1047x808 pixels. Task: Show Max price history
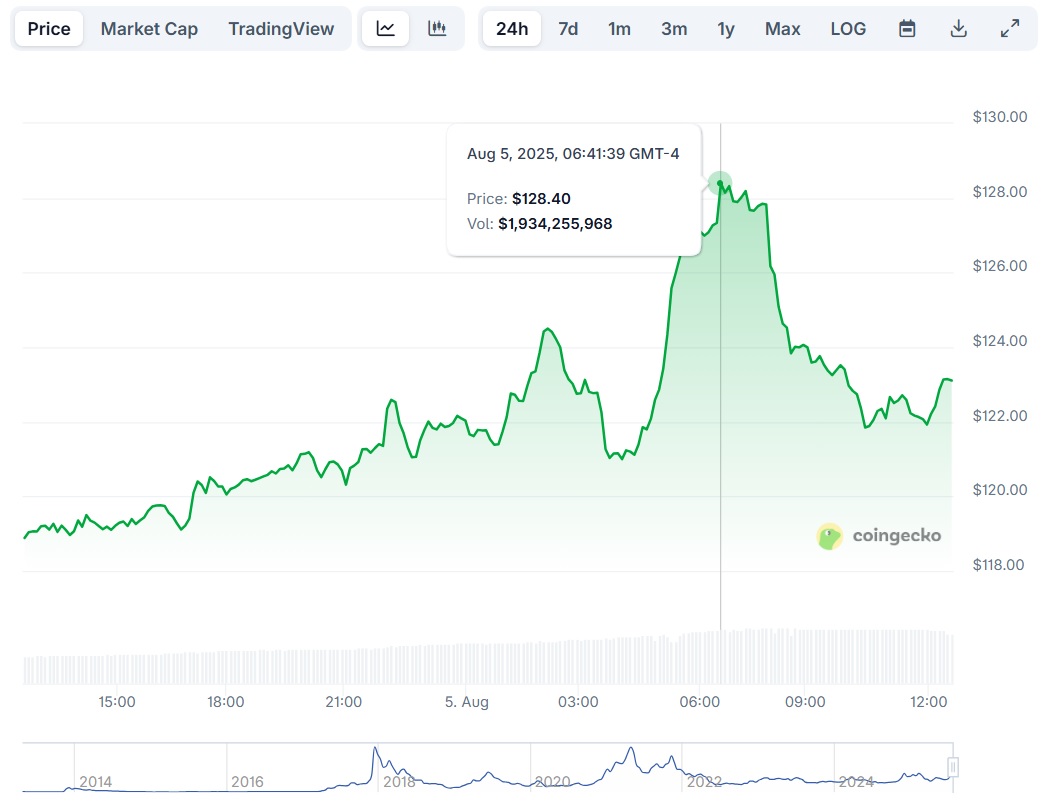click(782, 29)
